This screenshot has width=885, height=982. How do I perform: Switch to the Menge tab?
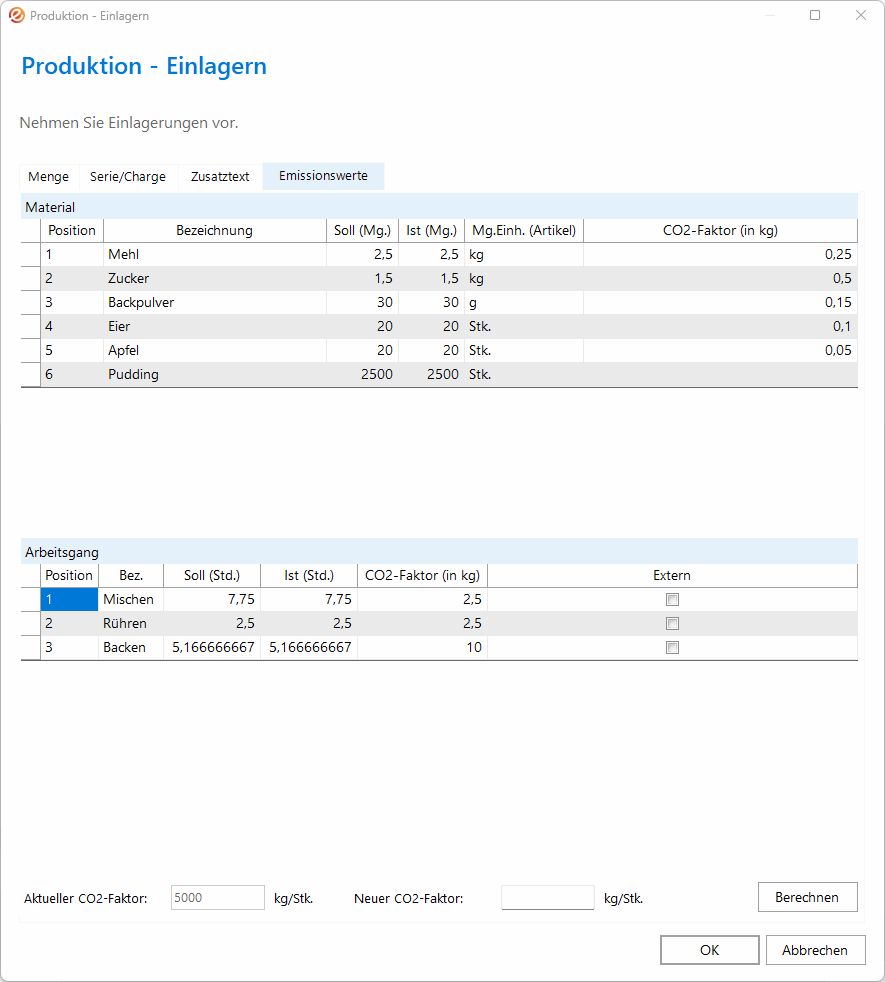coord(48,177)
